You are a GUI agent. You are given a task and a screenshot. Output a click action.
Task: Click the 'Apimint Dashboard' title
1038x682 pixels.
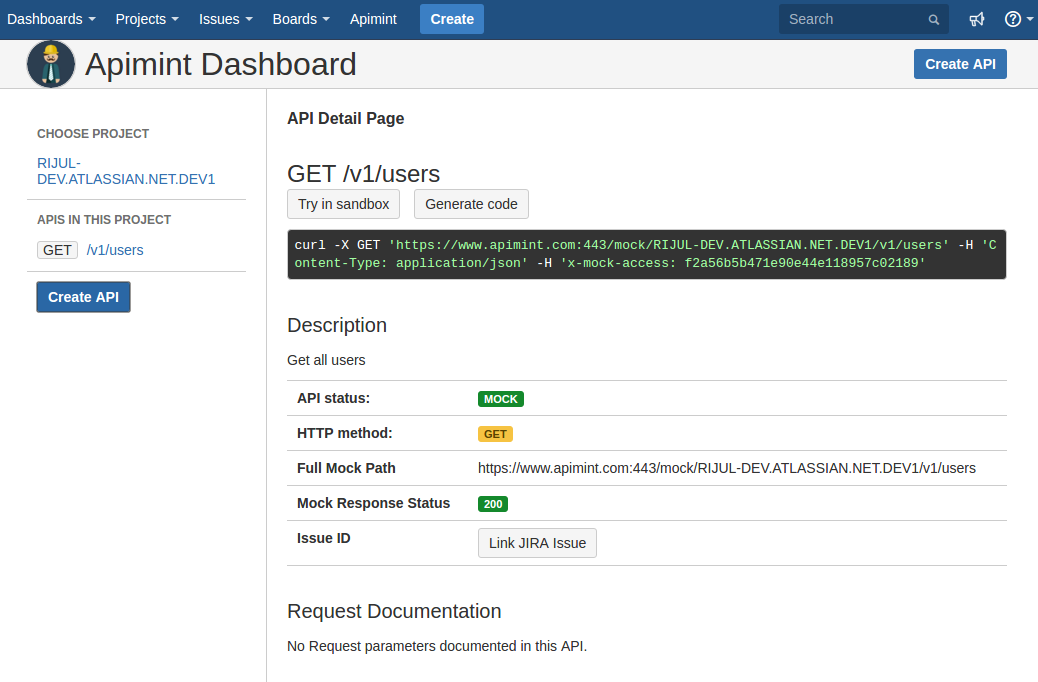220,64
